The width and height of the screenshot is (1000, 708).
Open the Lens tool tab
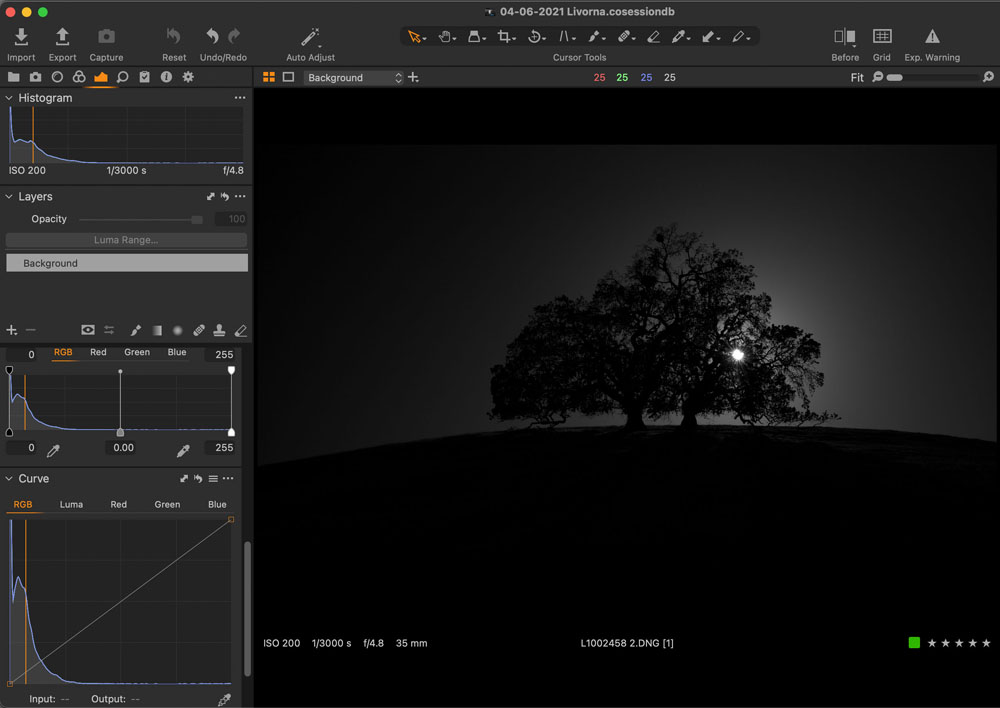57,77
